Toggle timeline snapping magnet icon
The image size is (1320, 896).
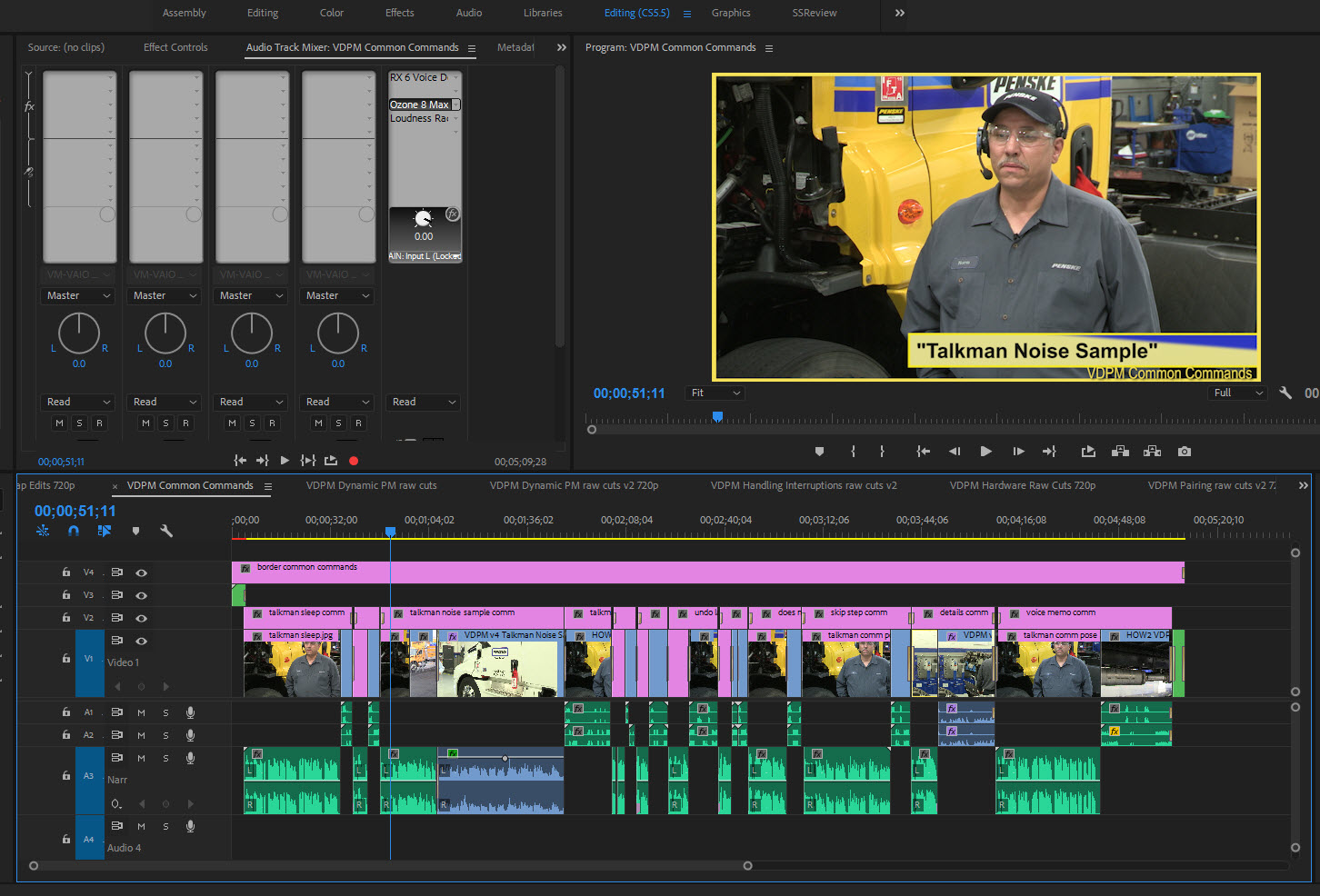pyautogui.click(x=74, y=531)
